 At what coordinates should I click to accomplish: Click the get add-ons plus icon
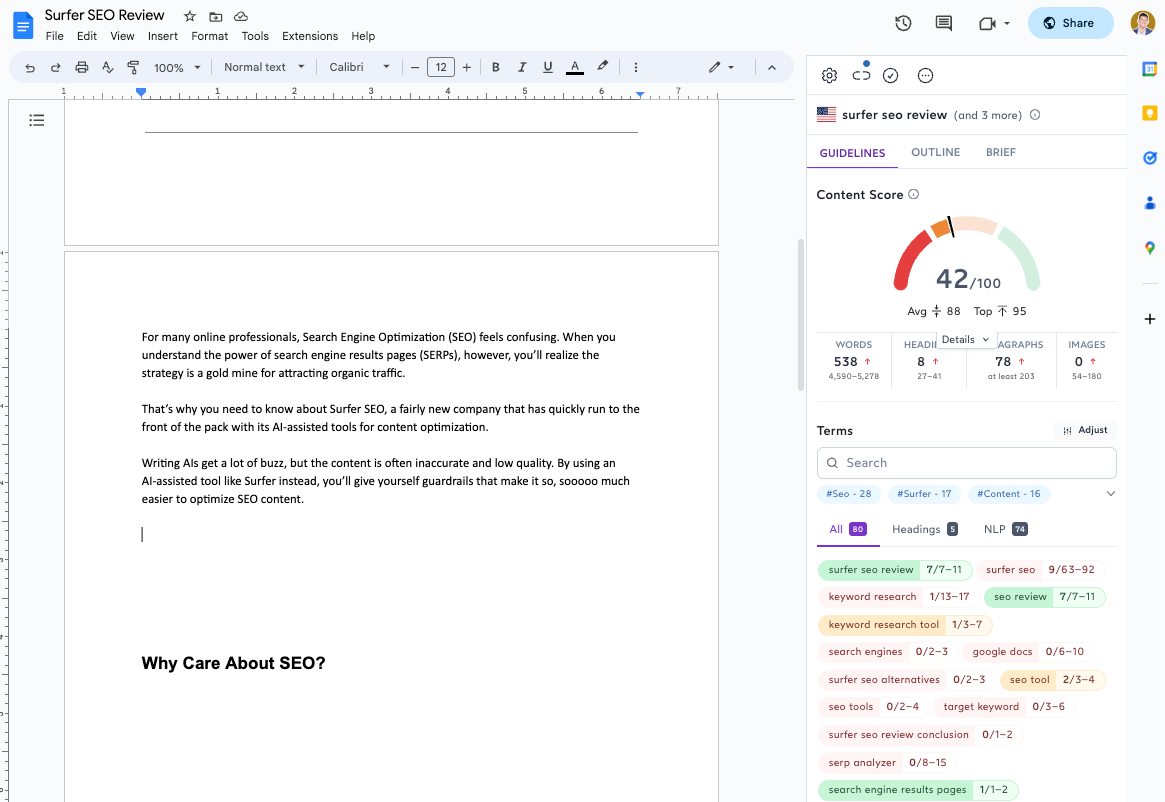[x=1149, y=319]
